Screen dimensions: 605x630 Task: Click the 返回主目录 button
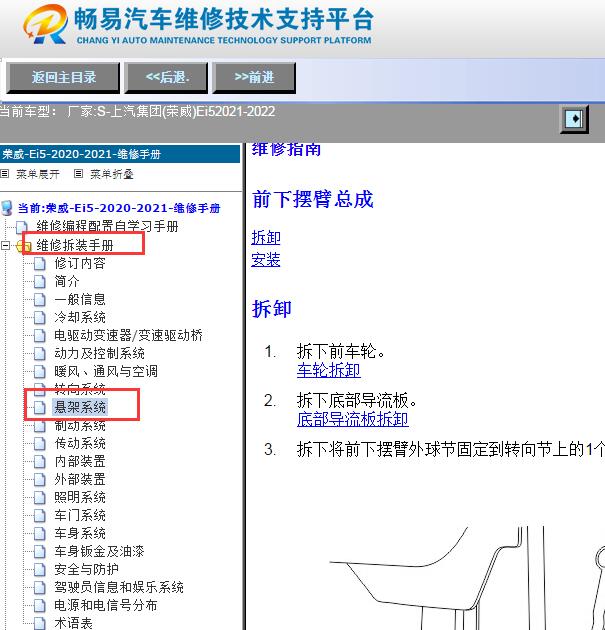click(63, 78)
